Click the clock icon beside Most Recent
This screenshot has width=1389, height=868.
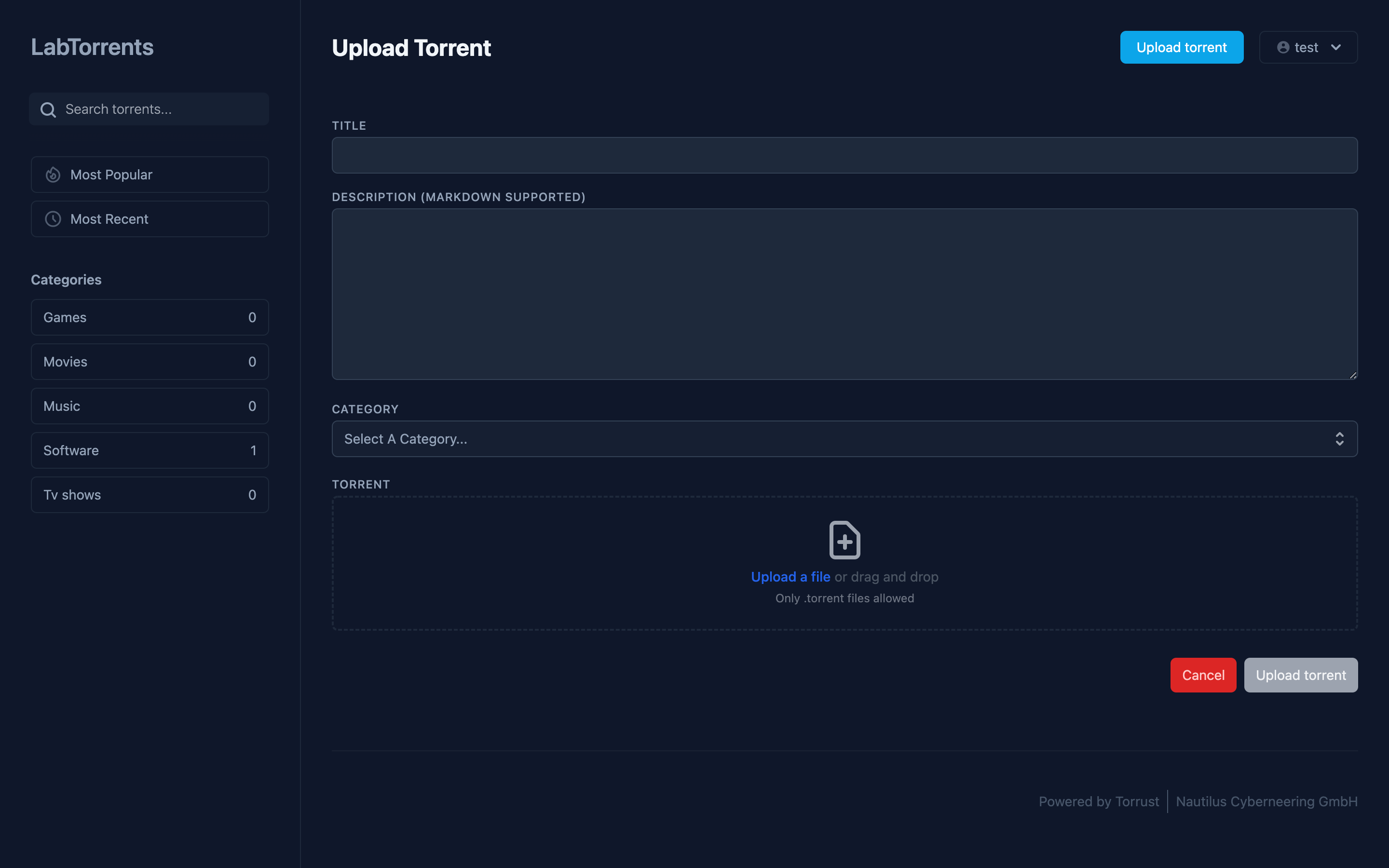53,219
